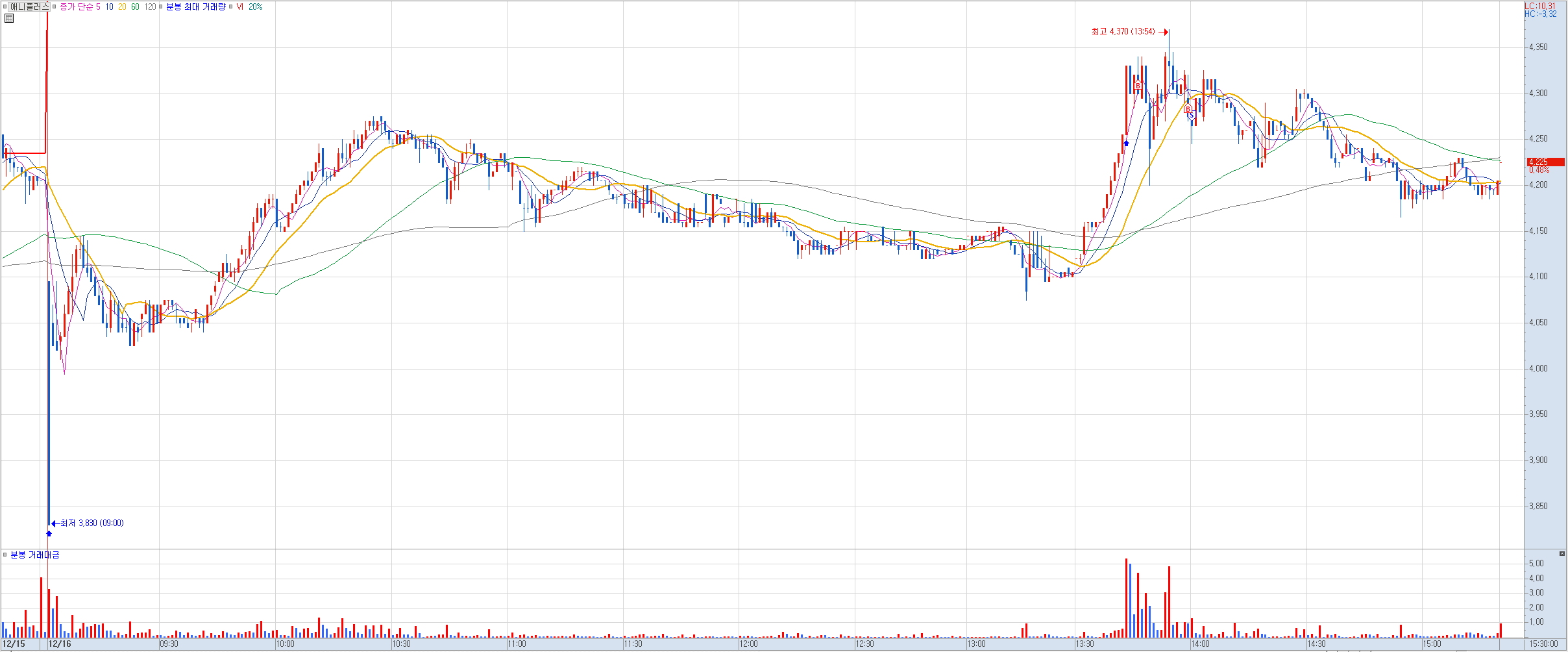Click the 0.48% change value
Viewport: 1568px width, 652px height.
tap(1539, 169)
